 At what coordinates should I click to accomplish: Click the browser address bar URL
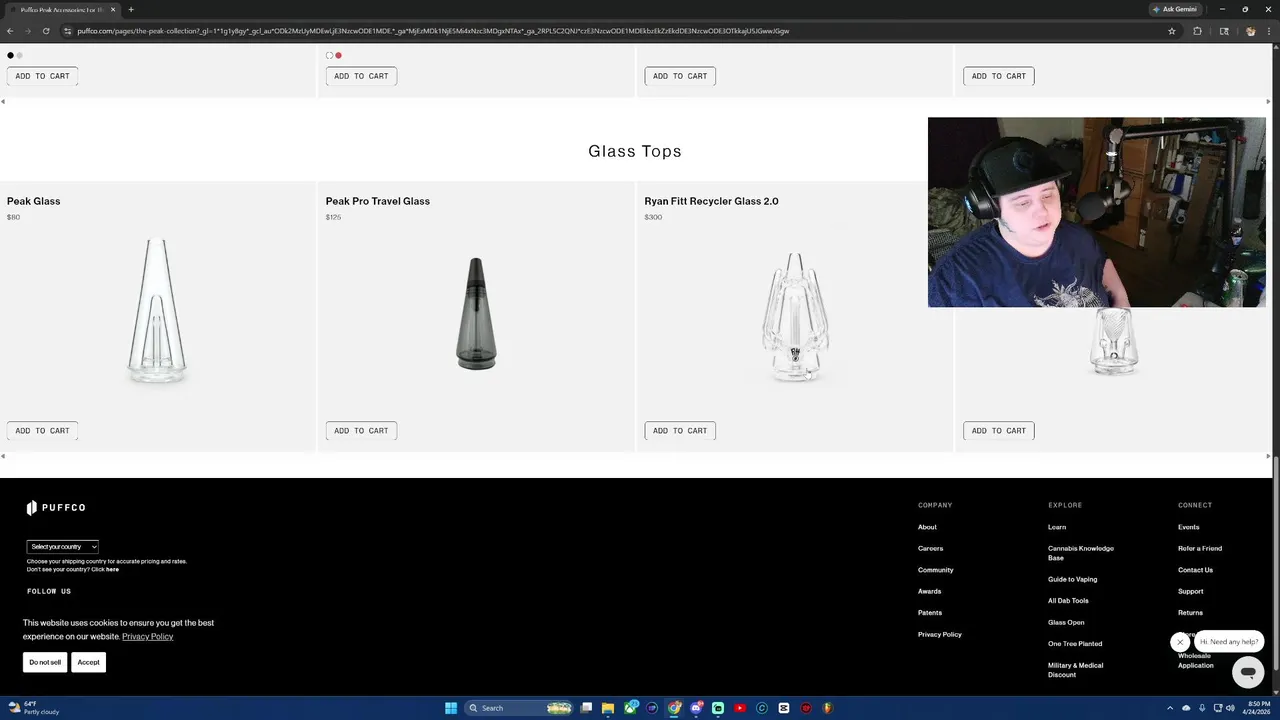coord(433,31)
